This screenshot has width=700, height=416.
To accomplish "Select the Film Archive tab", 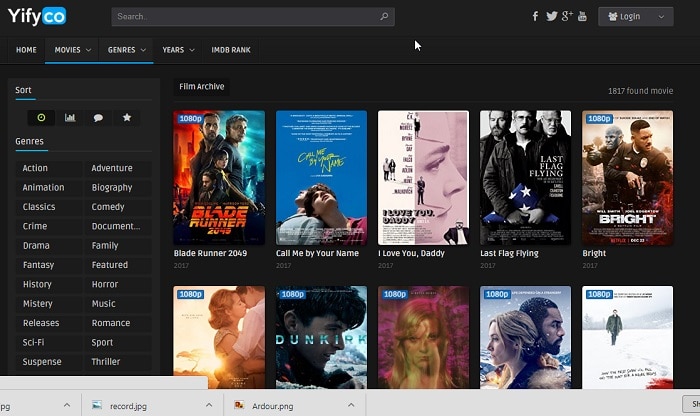I will 201,87.
